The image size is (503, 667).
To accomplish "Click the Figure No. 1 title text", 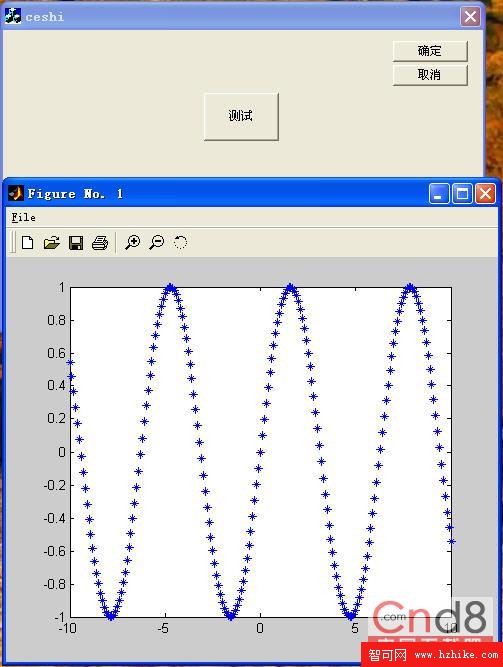I will [75, 194].
